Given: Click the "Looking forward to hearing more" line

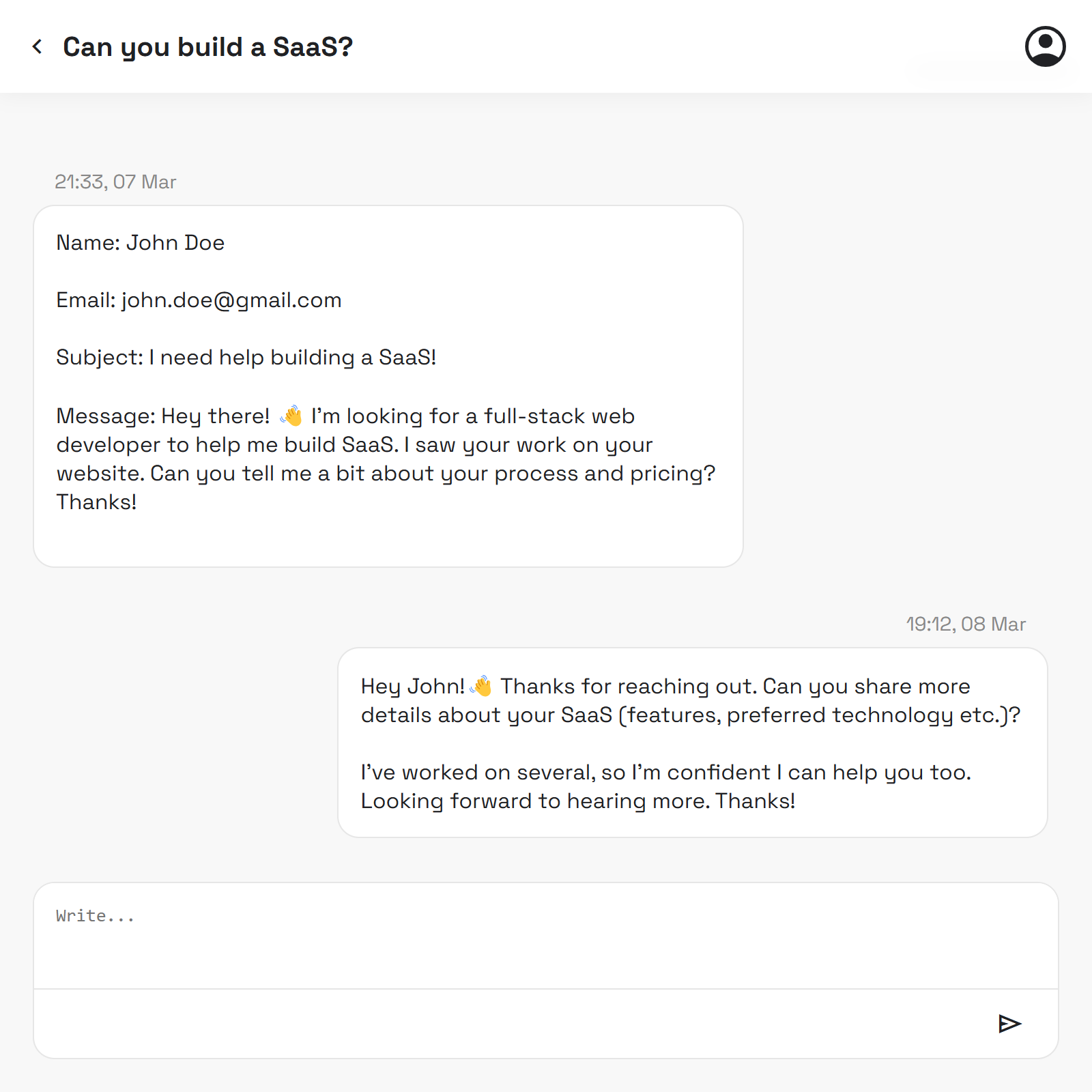Looking at the screenshot, I should click(578, 801).
